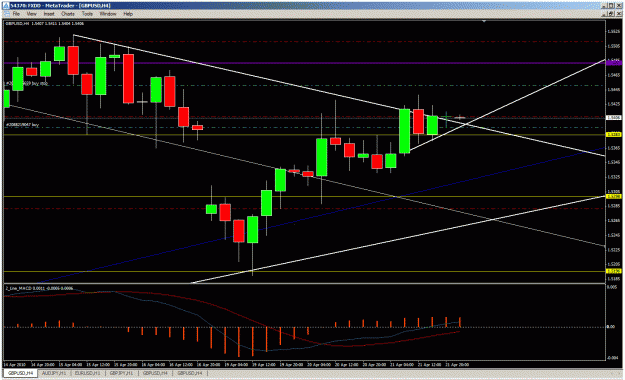Switch to the EURUSD,H1 chart tab
Image resolution: width=625 pixels, height=380 pixels.
click(x=88, y=374)
